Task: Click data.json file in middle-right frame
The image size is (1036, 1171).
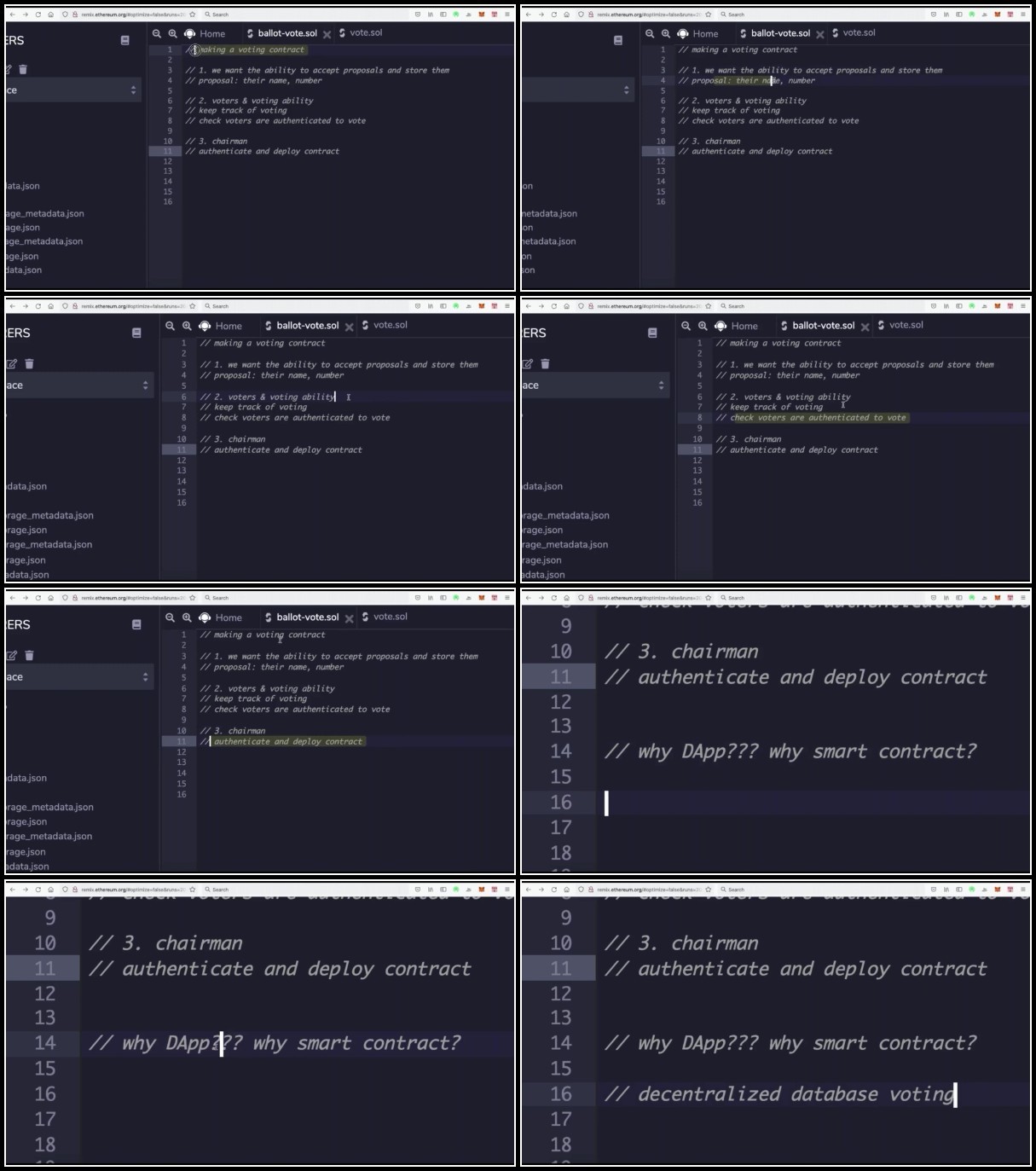Action: pos(542,486)
